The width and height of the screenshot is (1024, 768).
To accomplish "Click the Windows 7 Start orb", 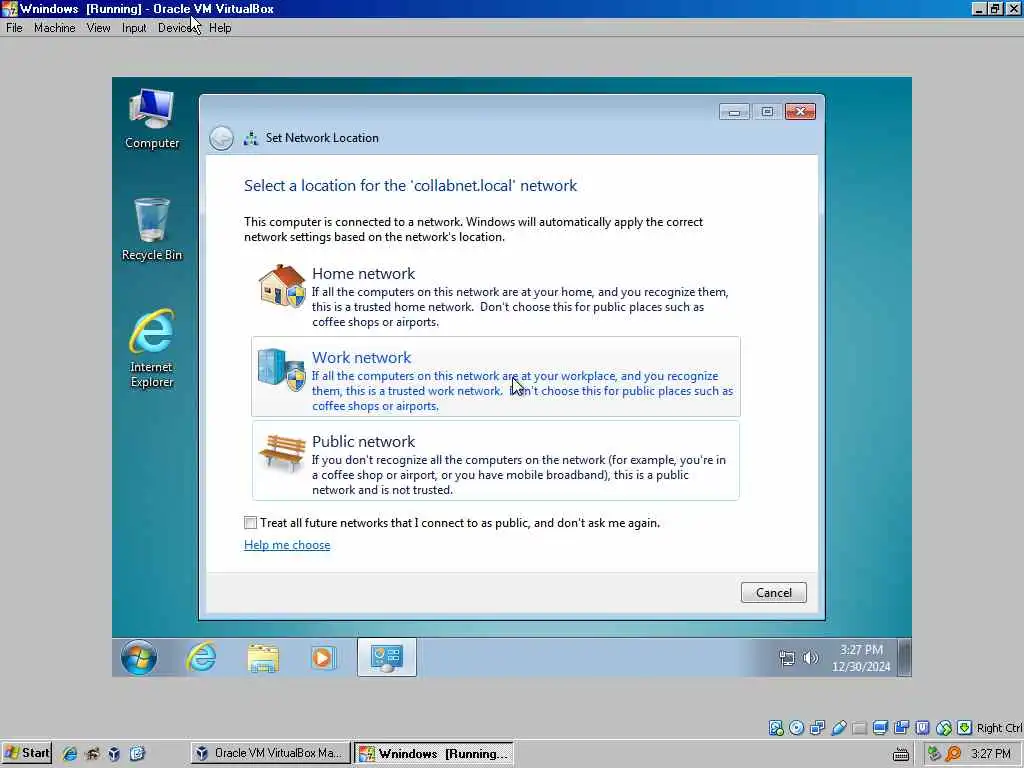I will point(138,657).
